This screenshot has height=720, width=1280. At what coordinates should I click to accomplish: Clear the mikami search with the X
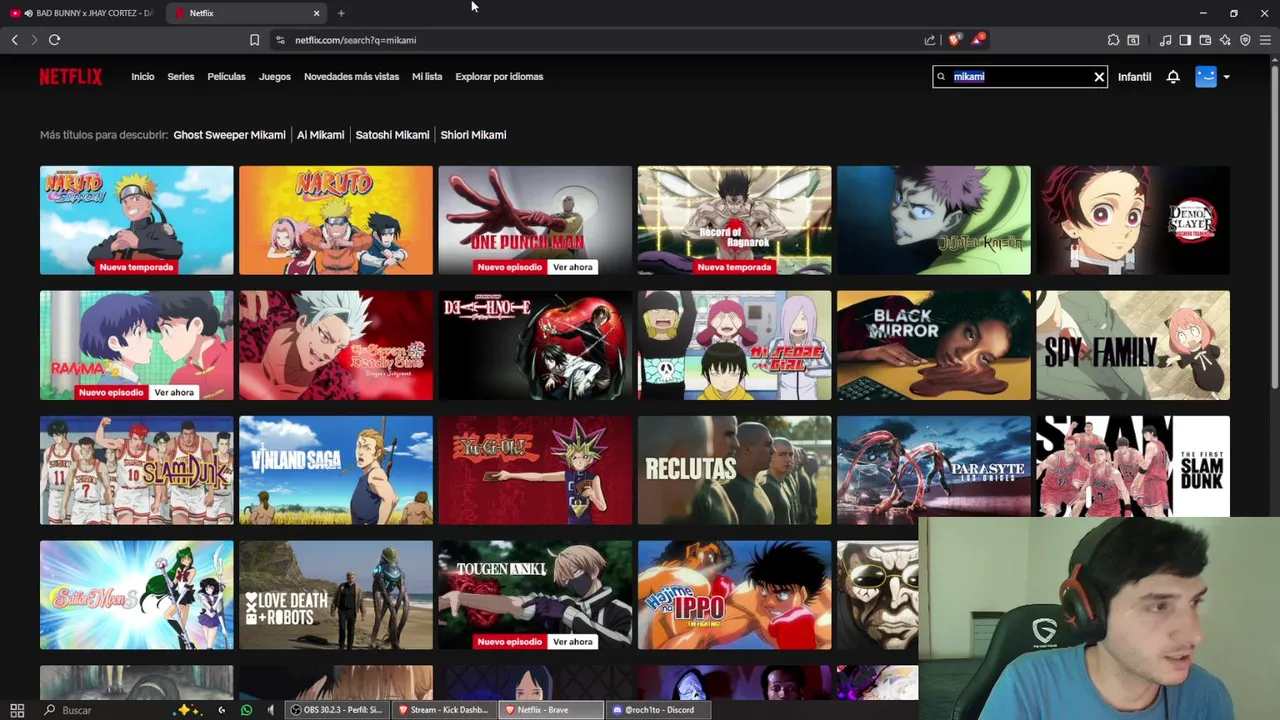click(x=1099, y=77)
